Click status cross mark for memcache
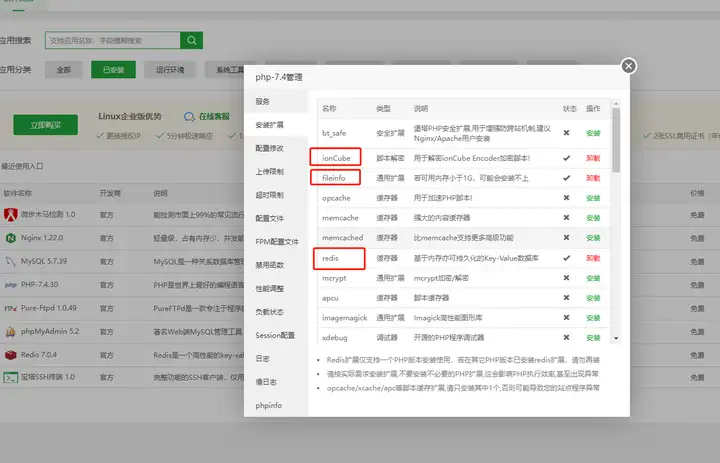Screen dimensions: 720x463 [567, 218]
